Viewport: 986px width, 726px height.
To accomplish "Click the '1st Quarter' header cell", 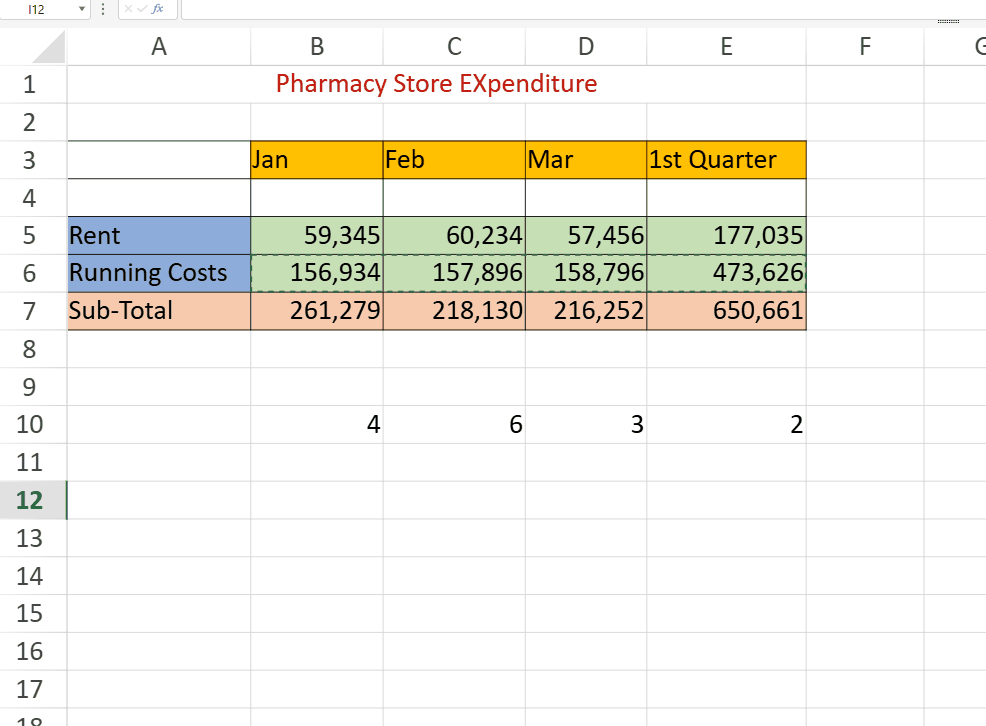I will 726,160.
